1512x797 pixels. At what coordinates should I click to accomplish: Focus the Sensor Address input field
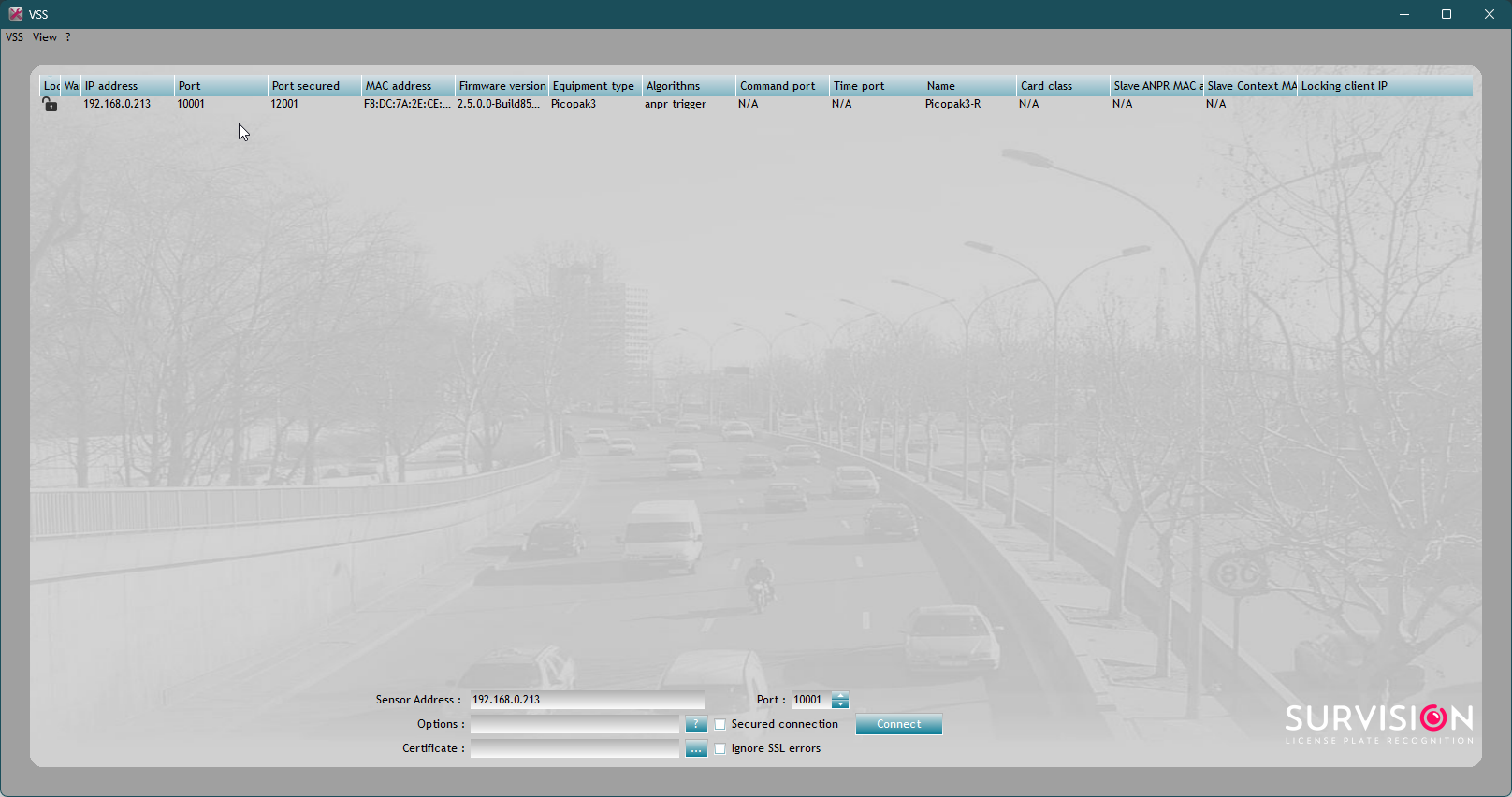pos(587,700)
